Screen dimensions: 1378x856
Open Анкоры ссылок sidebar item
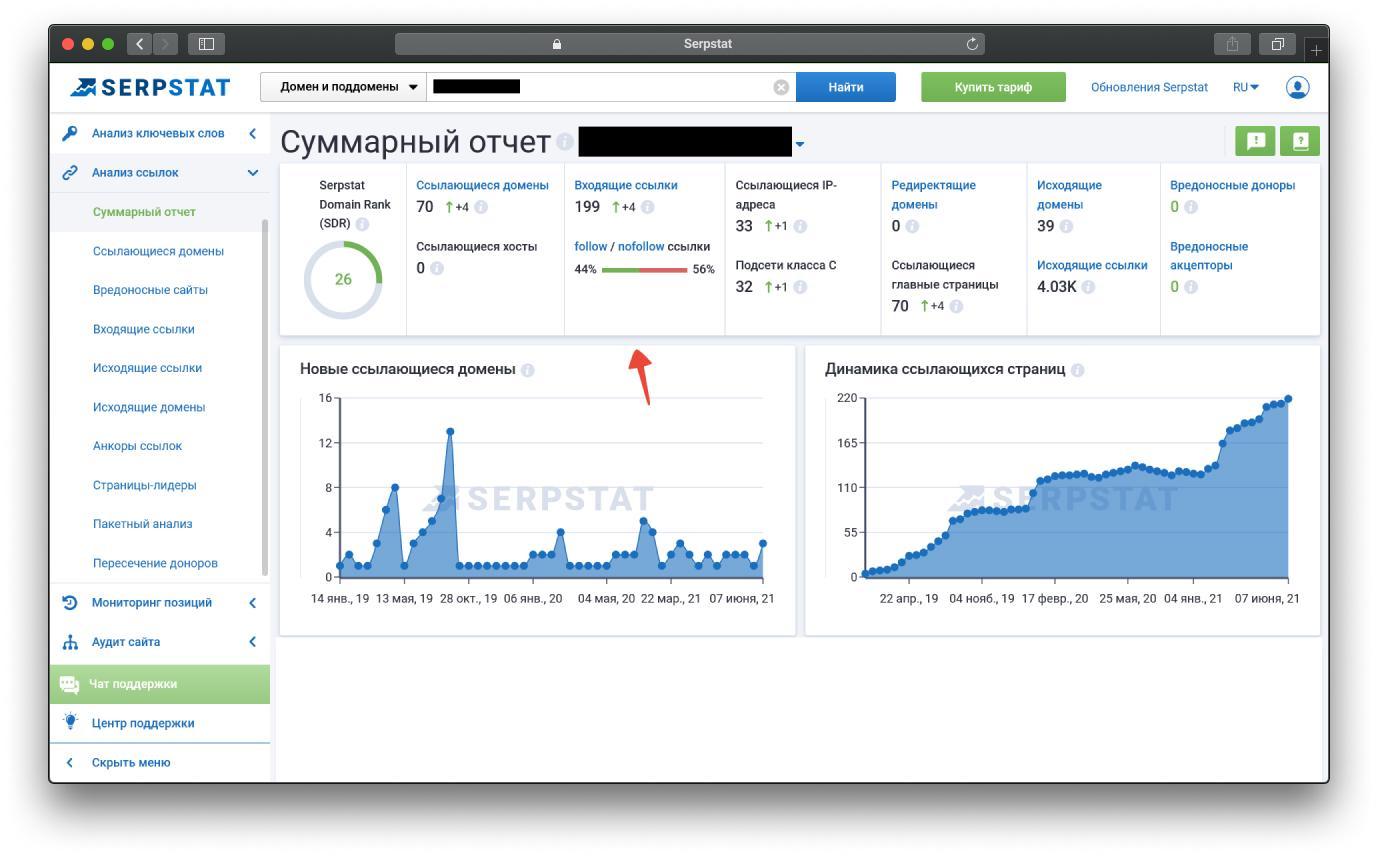(x=137, y=446)
